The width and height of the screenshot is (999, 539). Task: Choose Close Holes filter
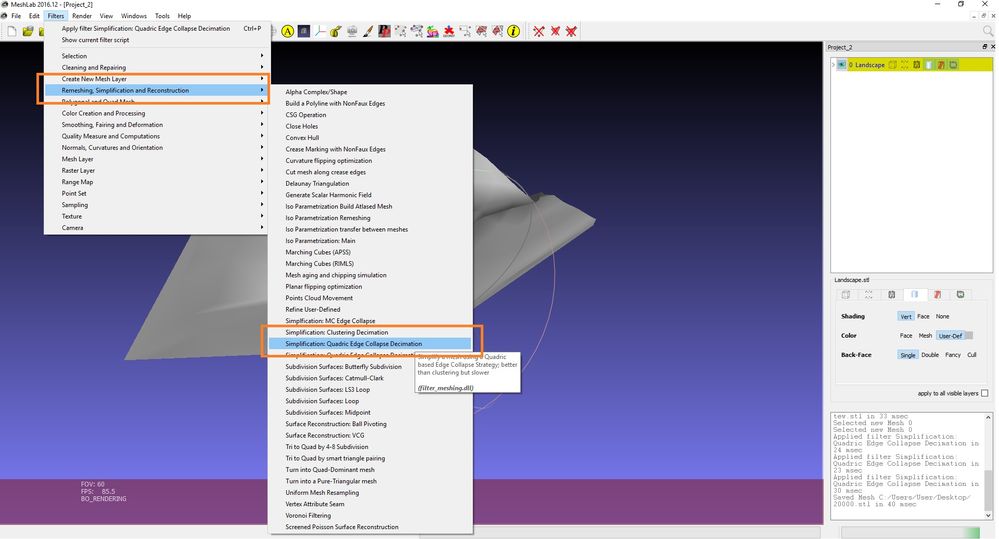pos(370,126)
